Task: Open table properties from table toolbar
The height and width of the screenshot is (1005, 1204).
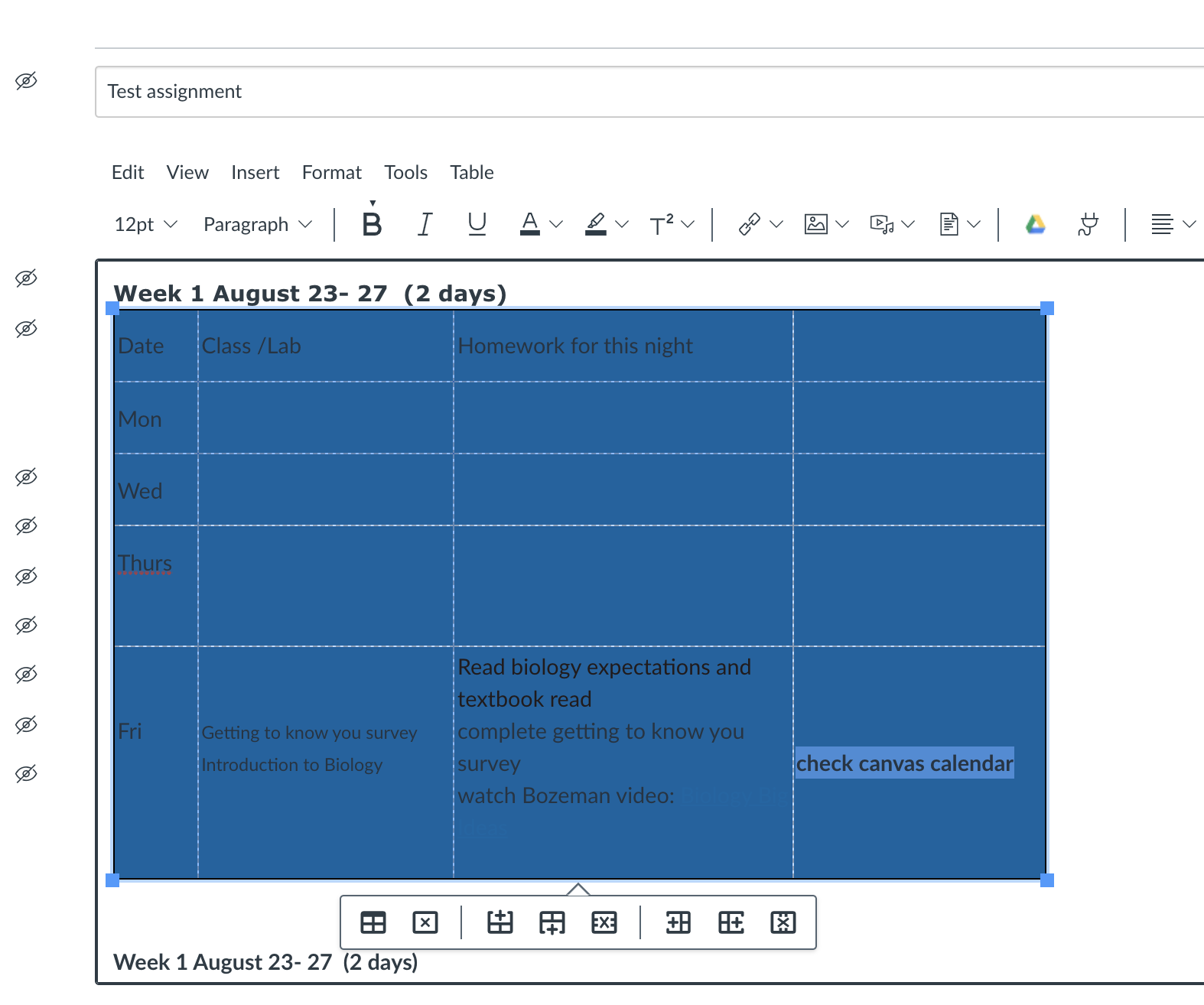Action: [373, 922]
